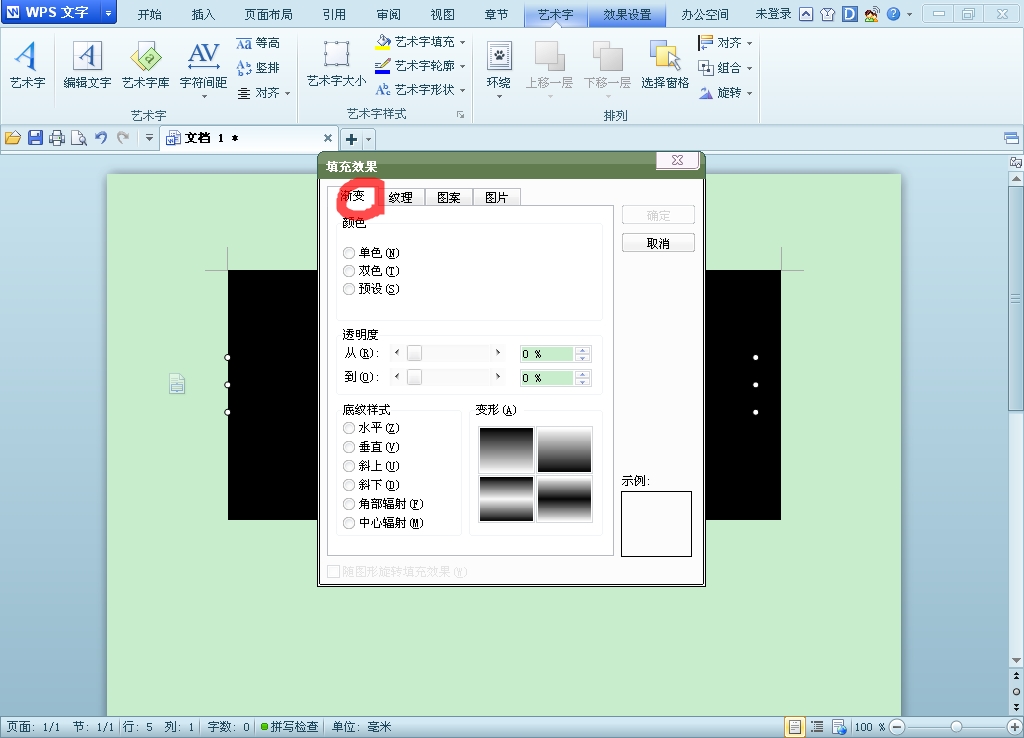Open the 页面布局 ribbon tab
Screen dimensions: 1024x738
(268, 14)
